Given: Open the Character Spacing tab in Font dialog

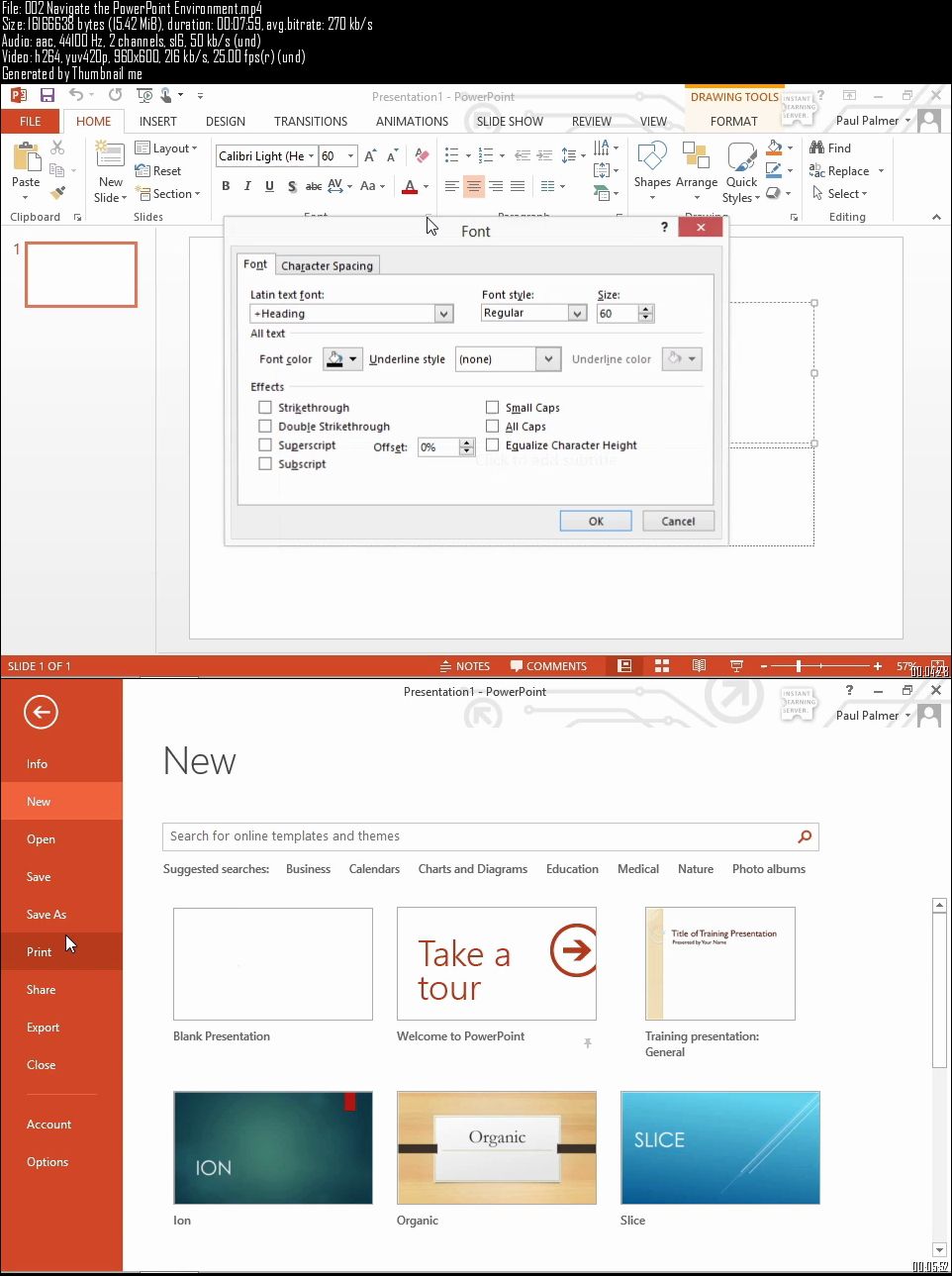Looking at the screenshot, I should [327, 265].
